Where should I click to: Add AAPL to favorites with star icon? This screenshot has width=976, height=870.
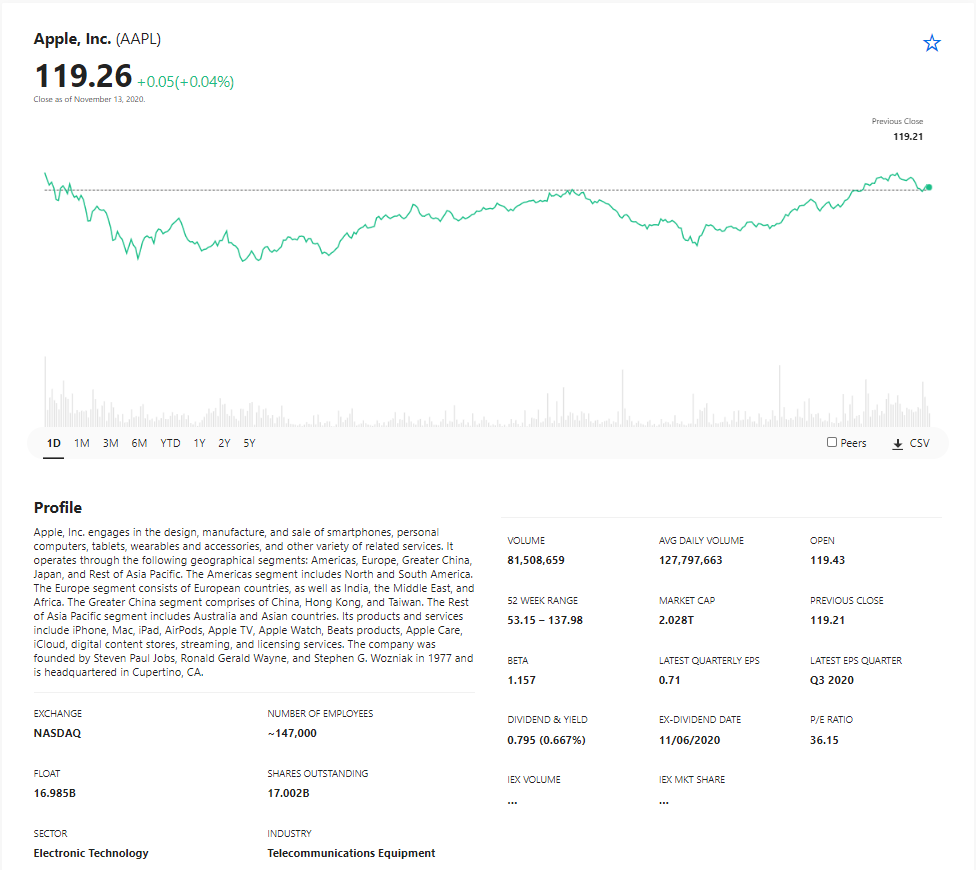931,43
